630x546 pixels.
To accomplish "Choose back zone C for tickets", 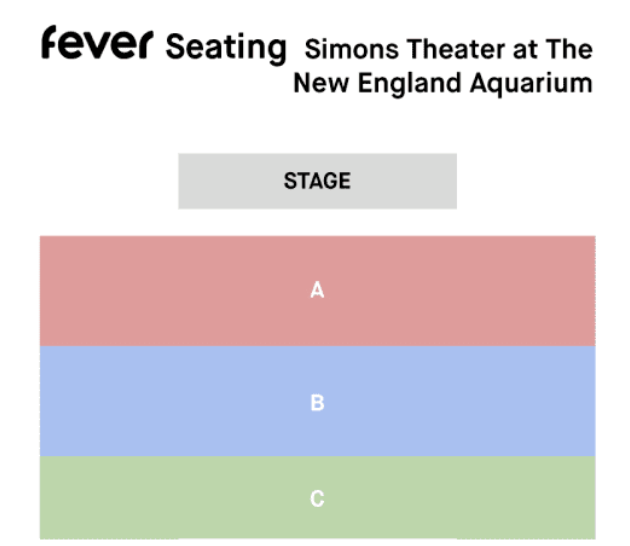I will [317, 497].
